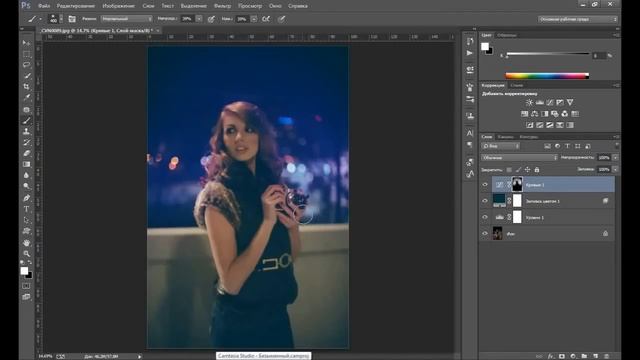Add a Levels adjustment from Adjustments panel
This screenshot has height=360, width=640.
[540, 102]
